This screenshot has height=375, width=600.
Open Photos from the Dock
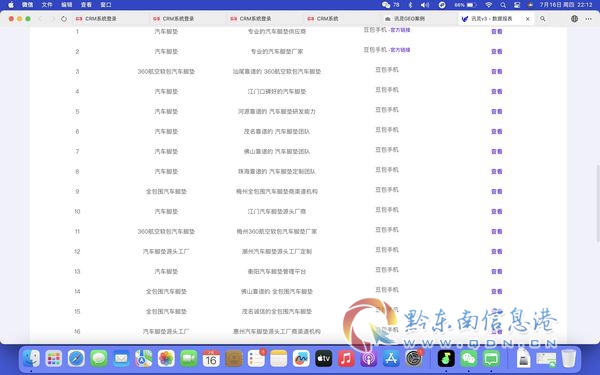(166, 359)
